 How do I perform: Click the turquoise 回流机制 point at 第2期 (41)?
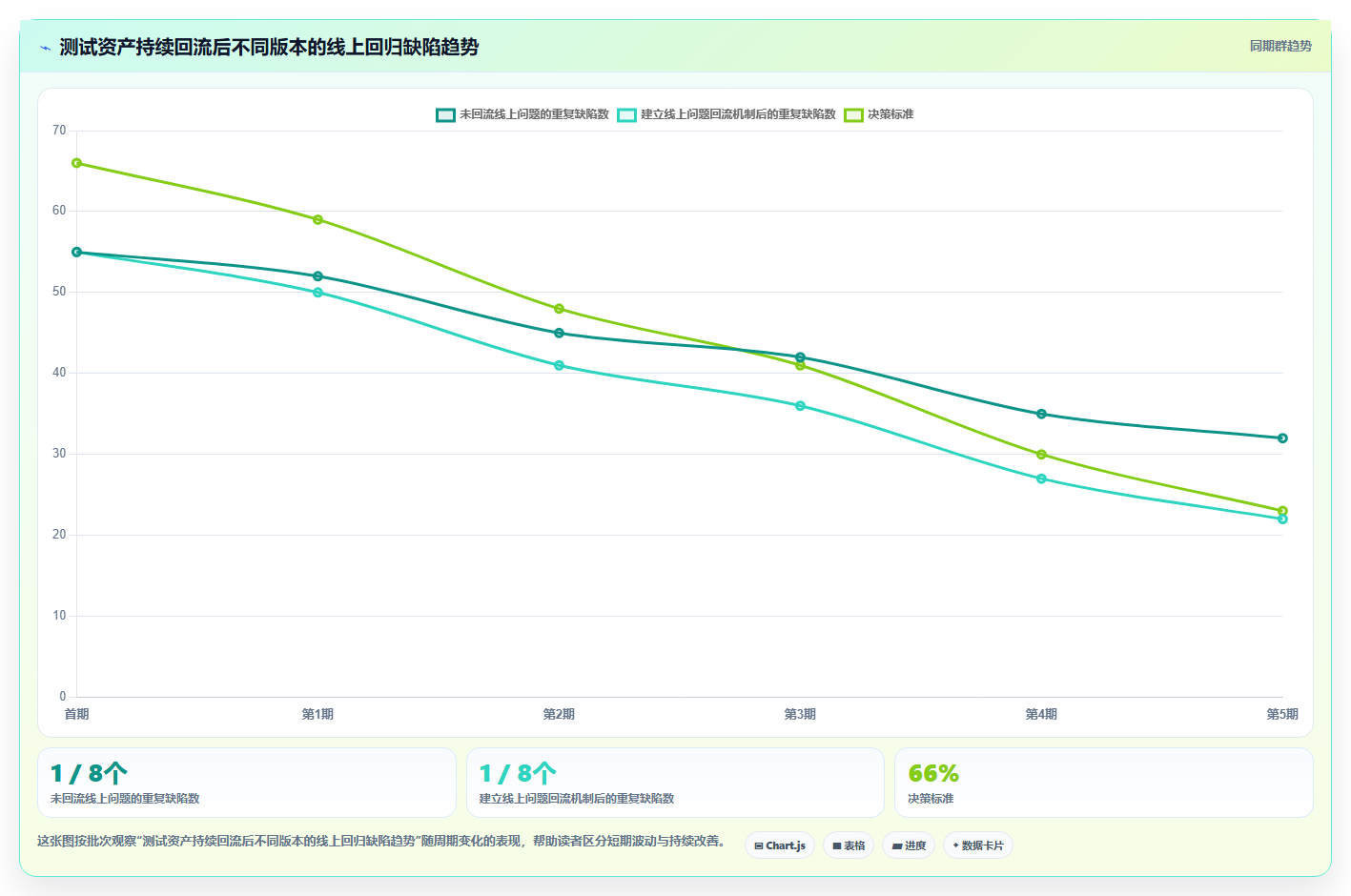point(560,365)
